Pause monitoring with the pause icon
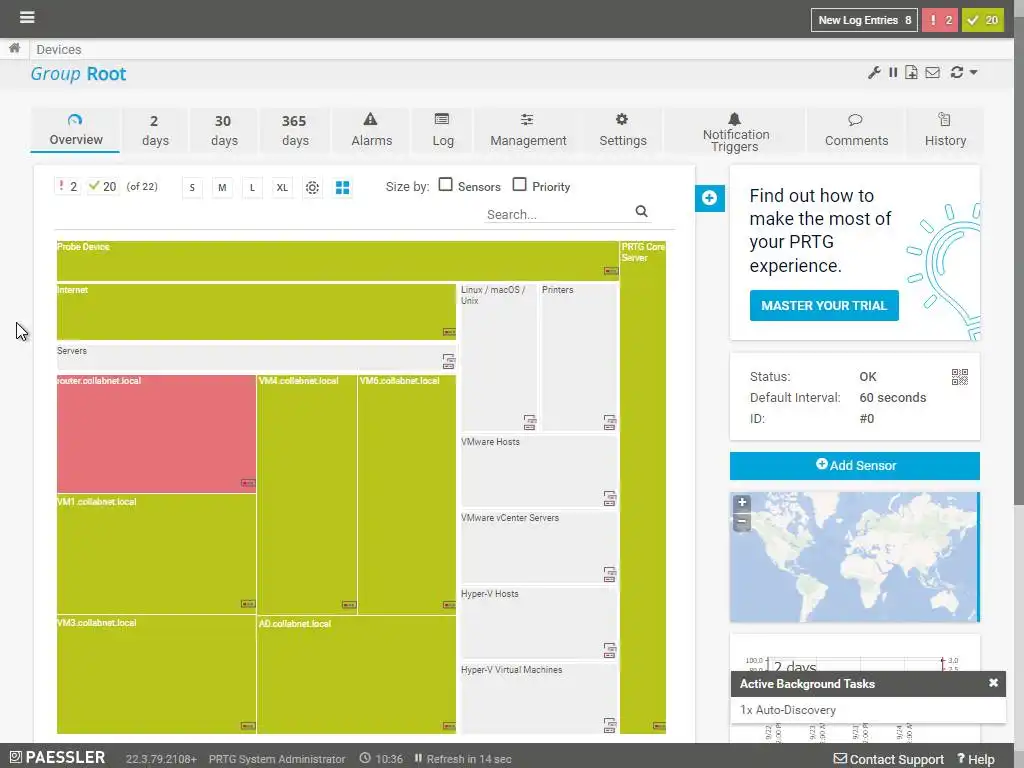Viewport: 1024px width, 768px height. click(893, 72)
